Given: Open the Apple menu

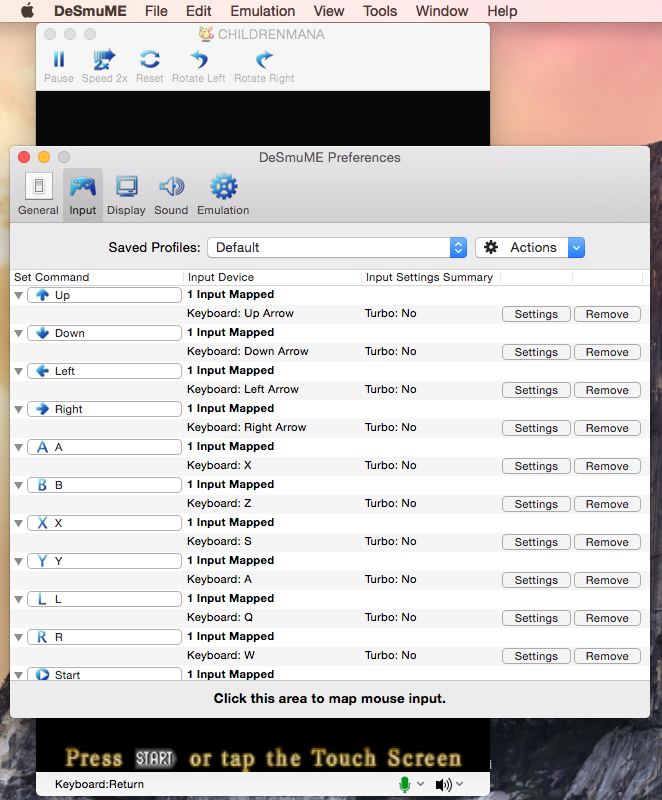Looking at the screenshot, I should click(x=28, y=11).
